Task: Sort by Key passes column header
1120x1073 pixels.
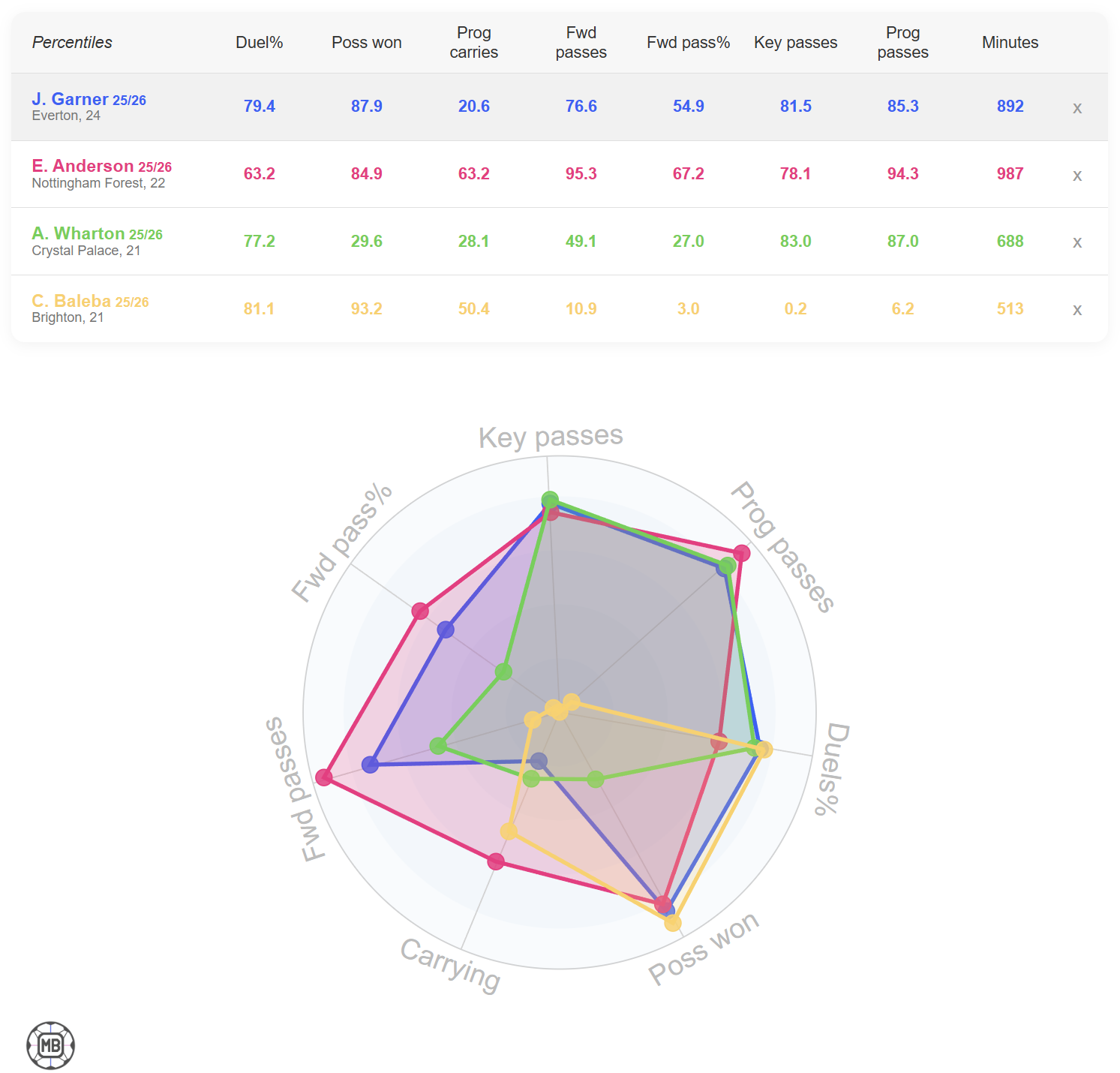Action: (795, 43)
